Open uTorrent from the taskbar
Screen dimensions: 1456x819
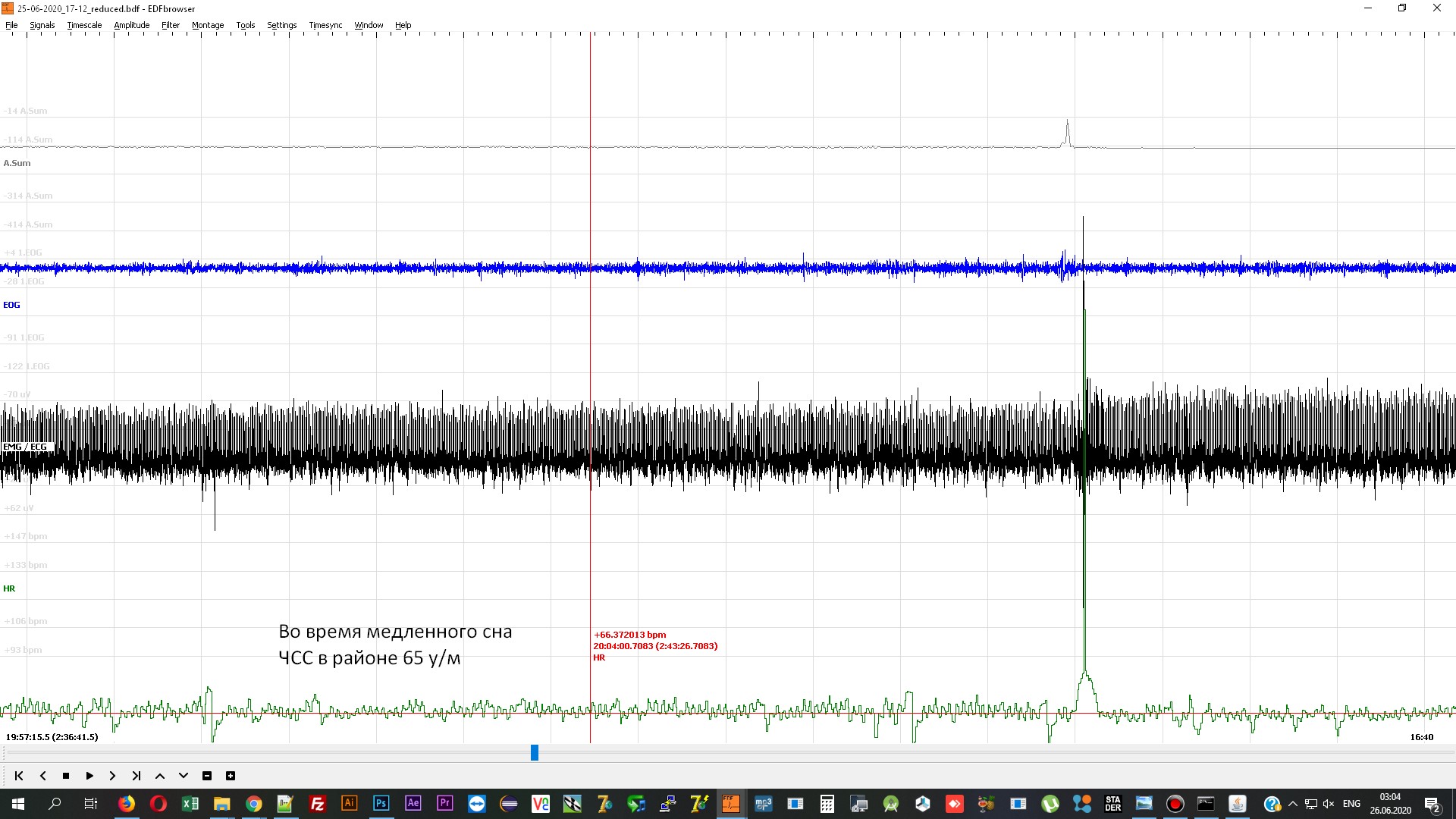(1050, 804)
